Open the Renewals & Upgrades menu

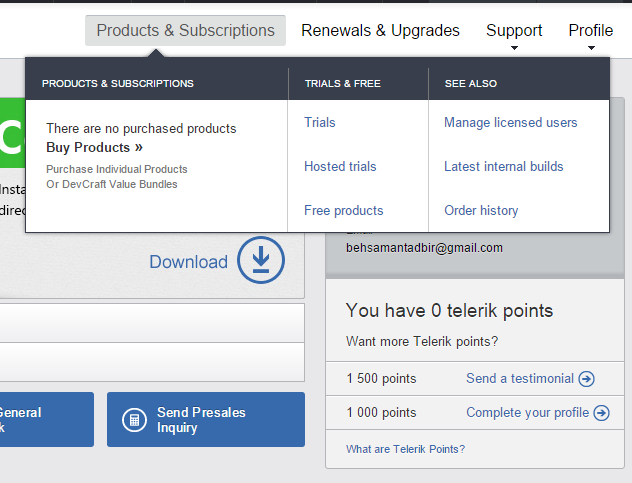pyautogui.click(x=380, y=31)
